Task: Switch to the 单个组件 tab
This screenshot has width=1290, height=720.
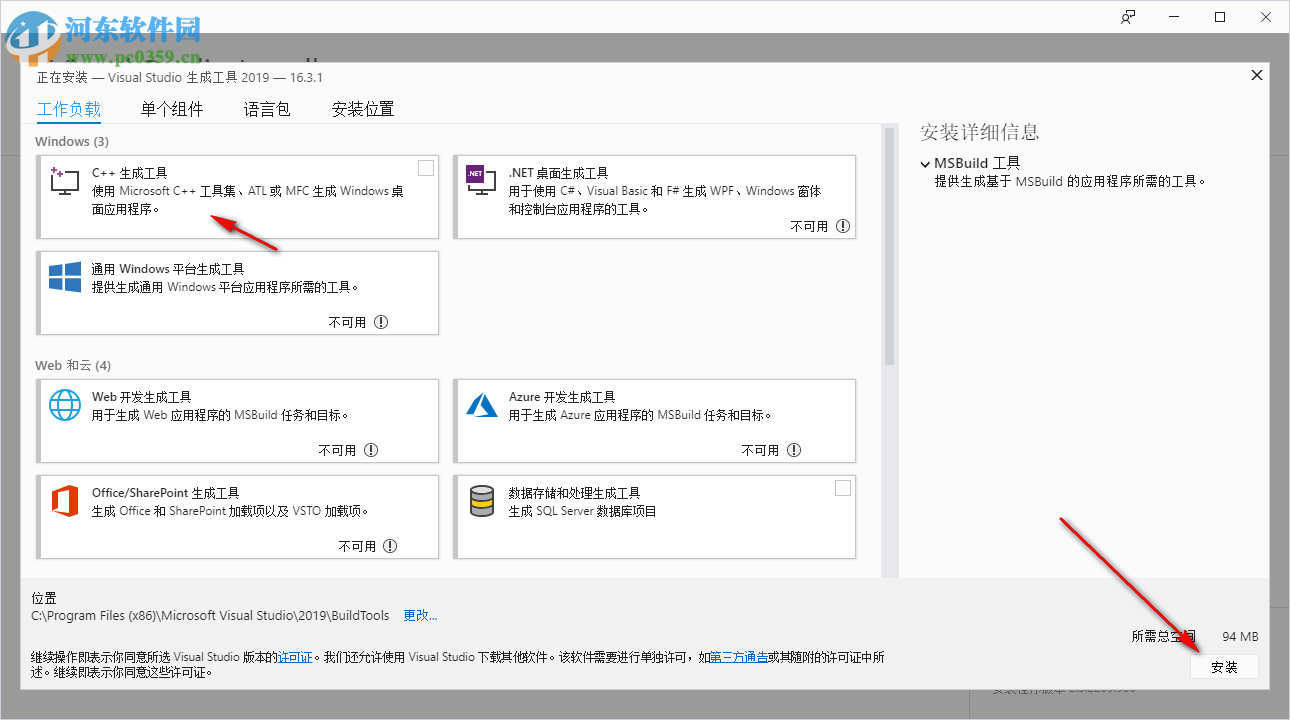Action: coord(171,109)
